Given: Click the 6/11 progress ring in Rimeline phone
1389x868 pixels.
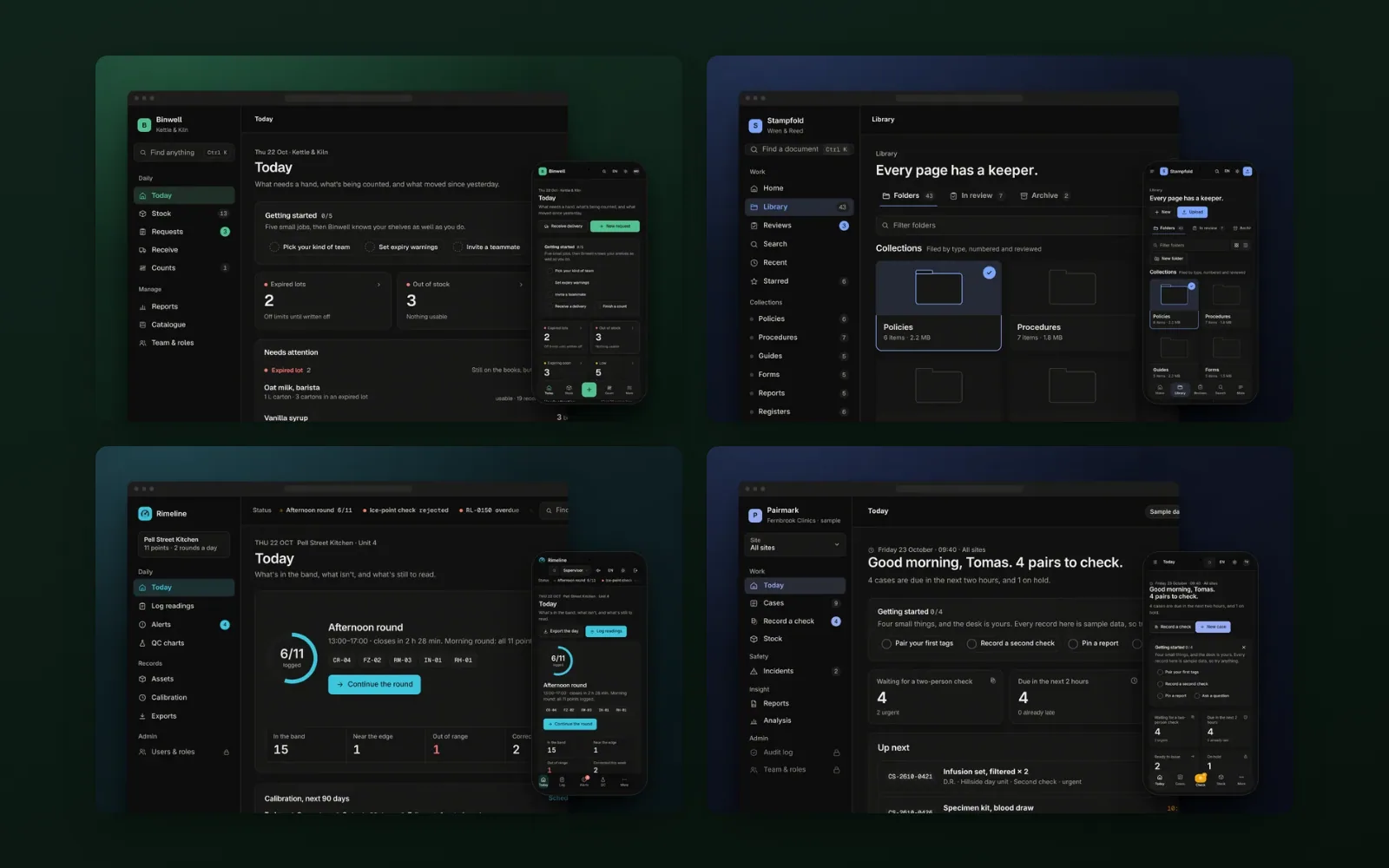Looking at the screenshot, I should (558, 661).
